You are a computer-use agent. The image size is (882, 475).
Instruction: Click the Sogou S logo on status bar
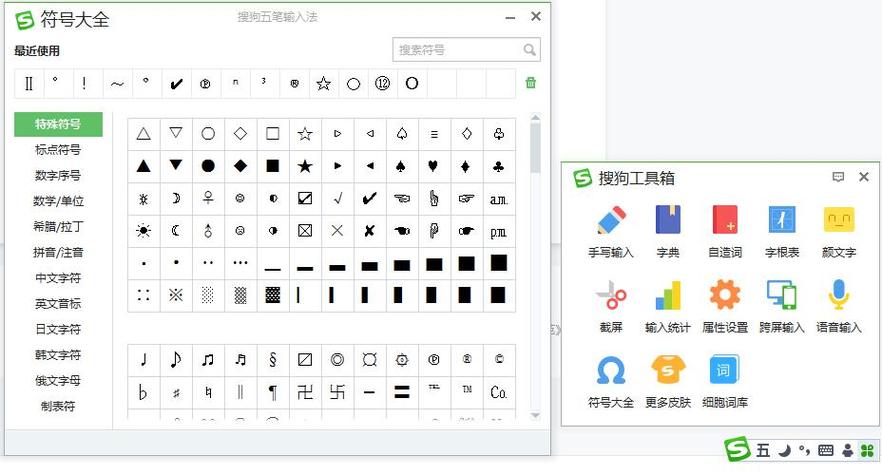(x=737, y=449)
